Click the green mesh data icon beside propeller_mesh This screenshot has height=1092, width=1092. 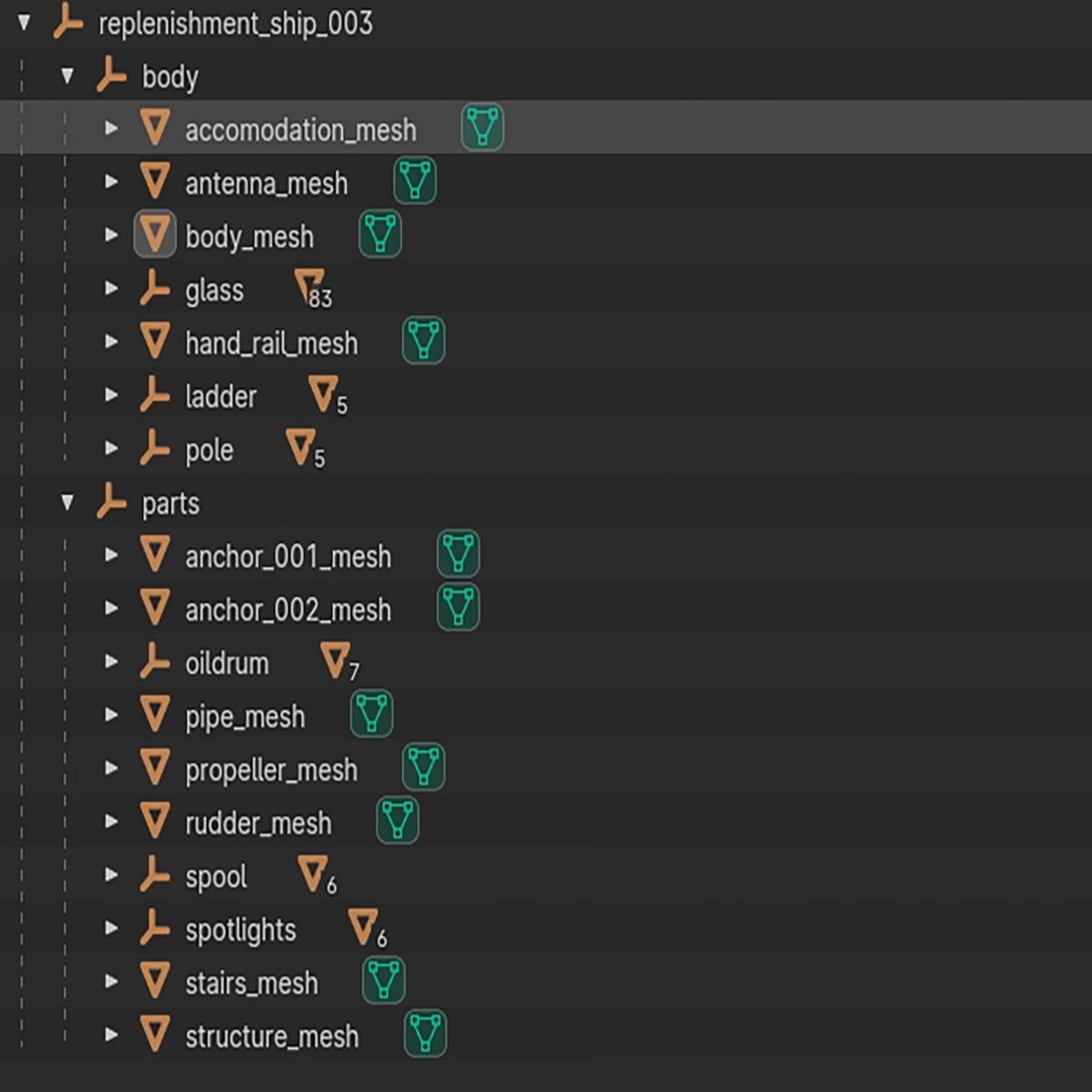(x=424, y=767)
